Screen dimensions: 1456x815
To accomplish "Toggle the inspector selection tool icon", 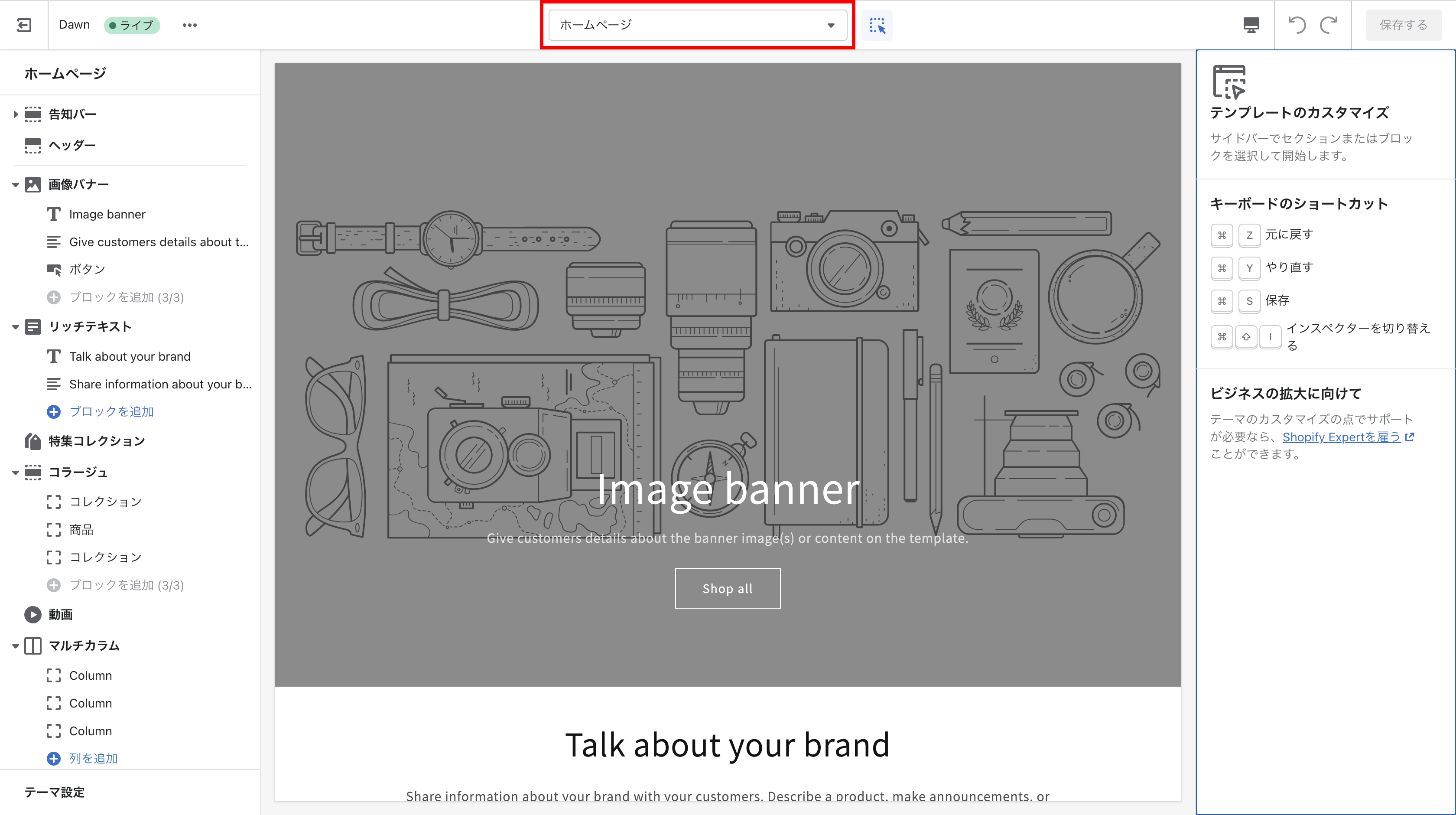I will [877, 25].
